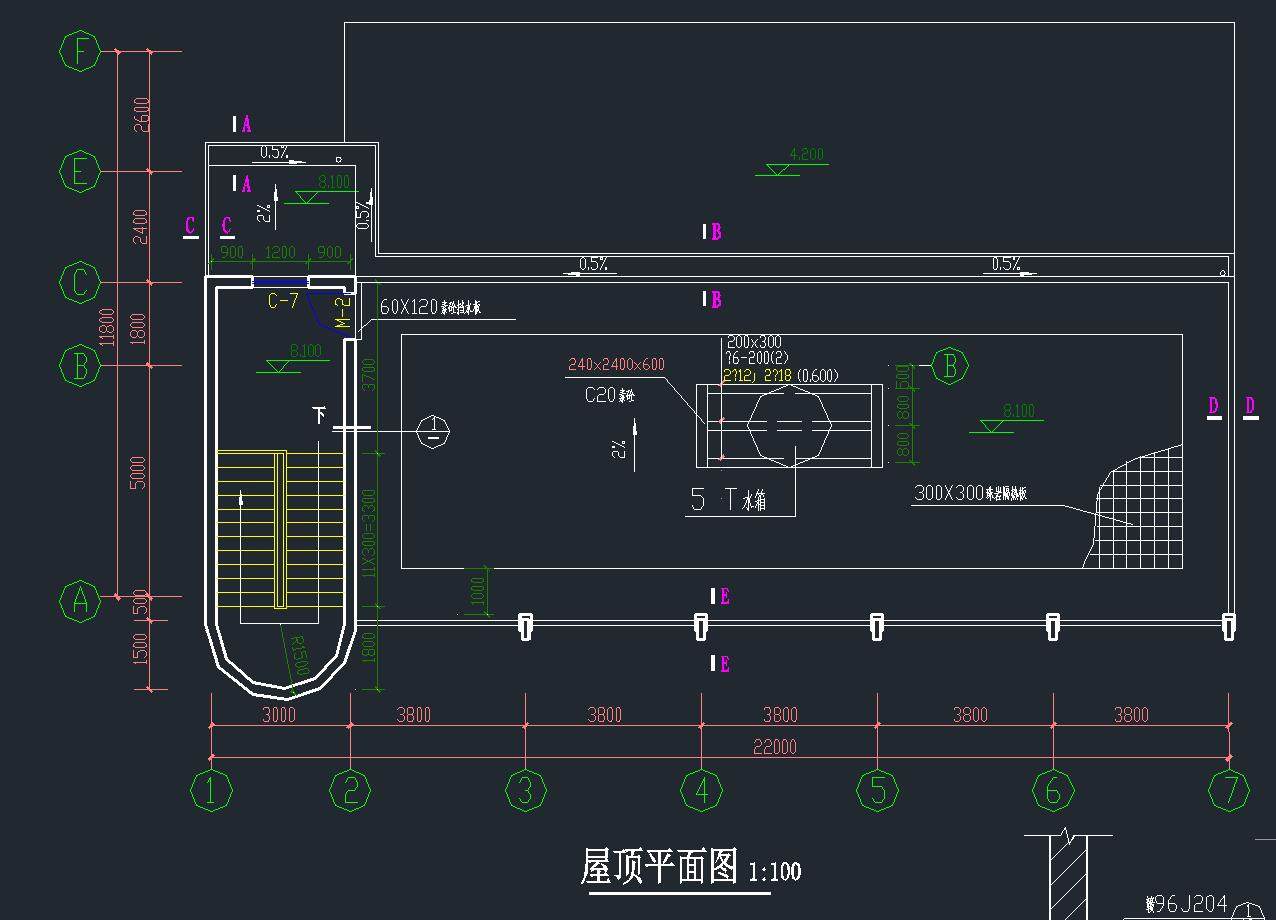Viewport: 1276px width, 920px height.
Task: Click the axis bubble labeled F
Action: 79,51
